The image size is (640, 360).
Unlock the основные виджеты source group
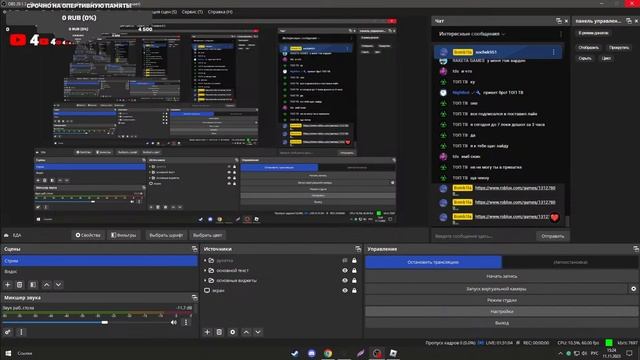click(x=354, y=280)
